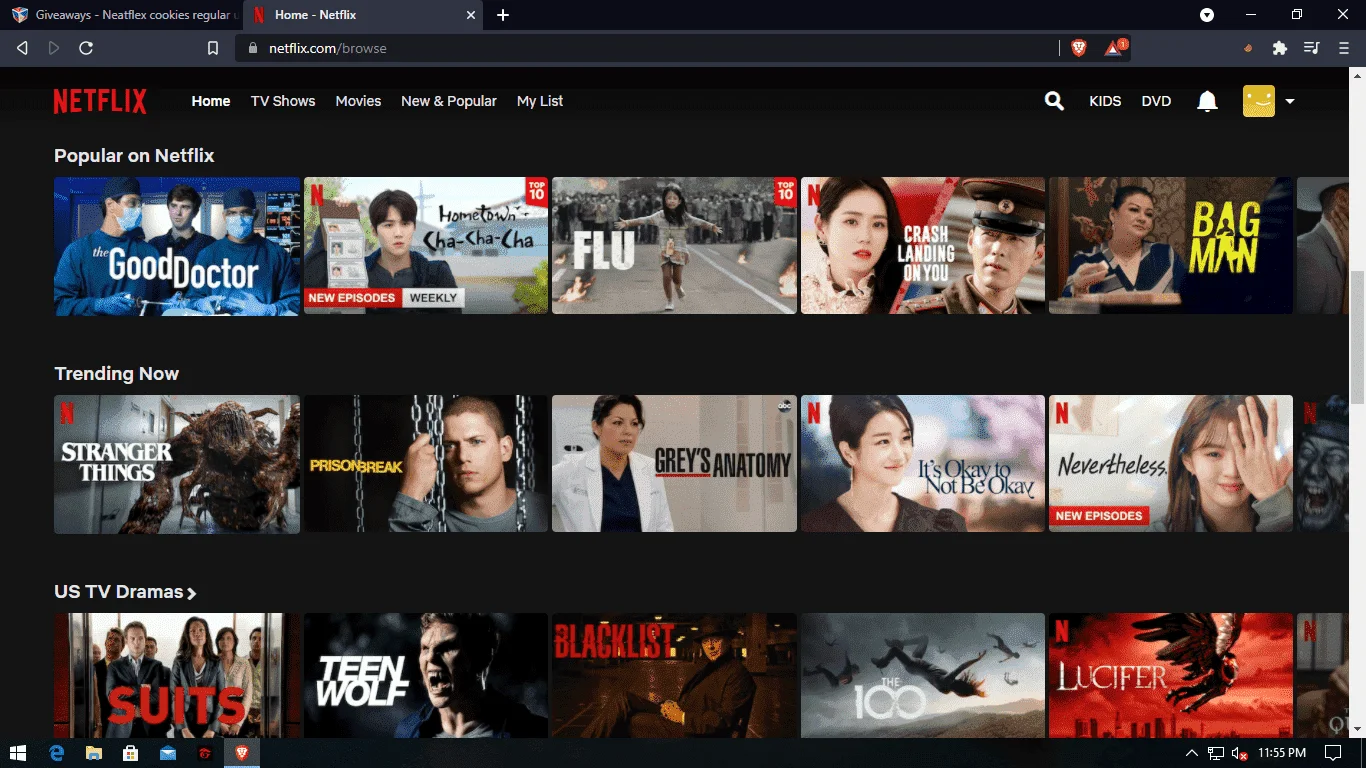The width and height of the screenshot is (1366, 768).
Task: Open Suits thumbnail
Action: [177, 676]
